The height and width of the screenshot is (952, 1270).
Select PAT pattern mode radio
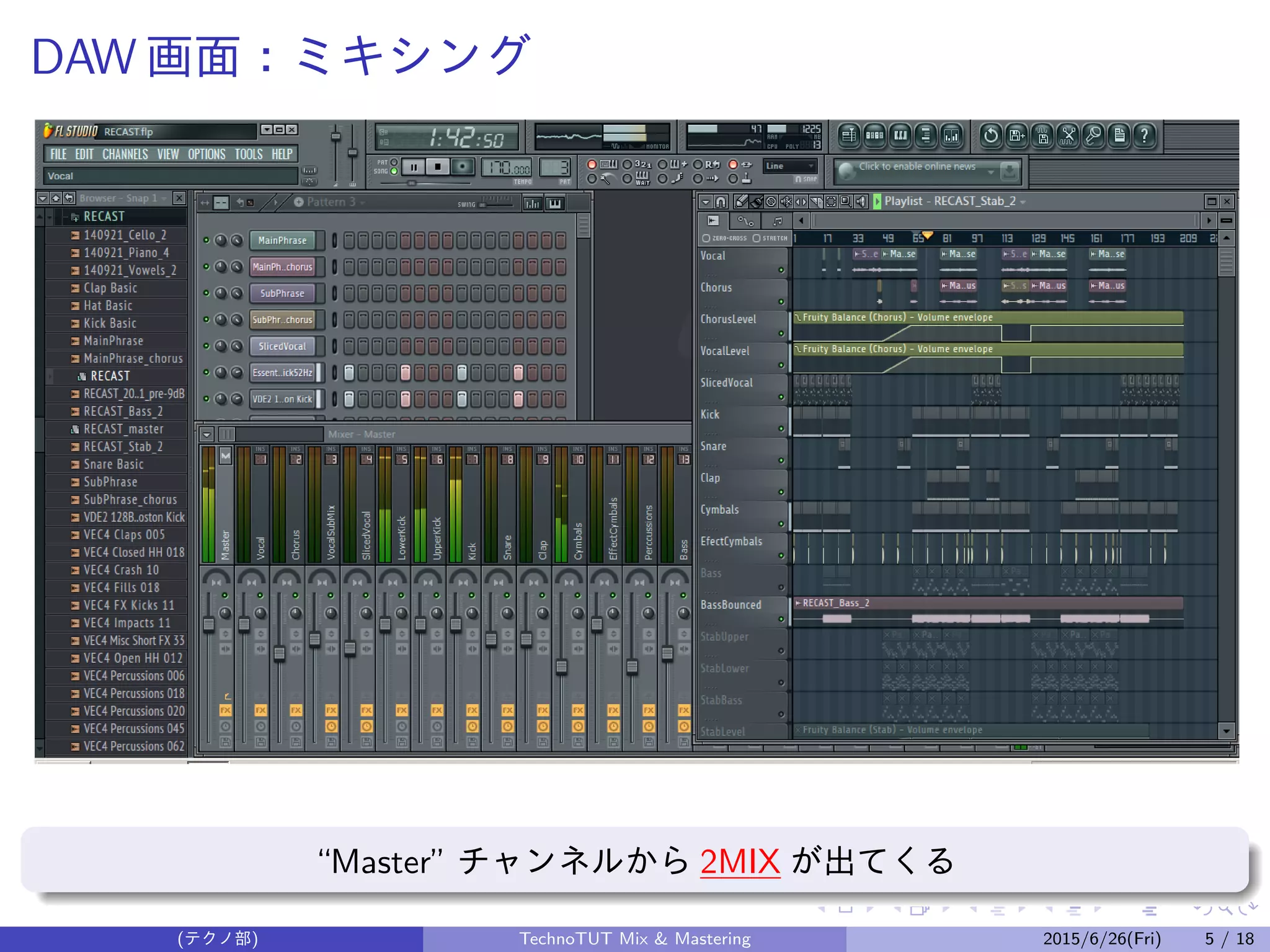click(x=394, y=162)
